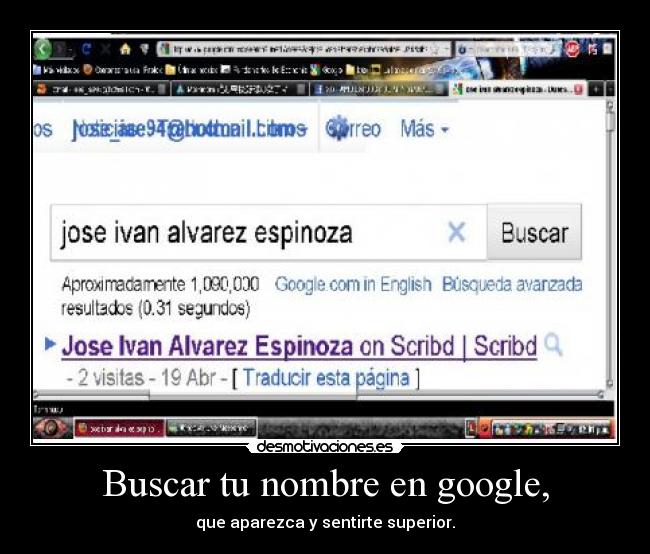Screen dimensions: 650x554
Task: Click the Buscar button
Action: click(534, 232)
